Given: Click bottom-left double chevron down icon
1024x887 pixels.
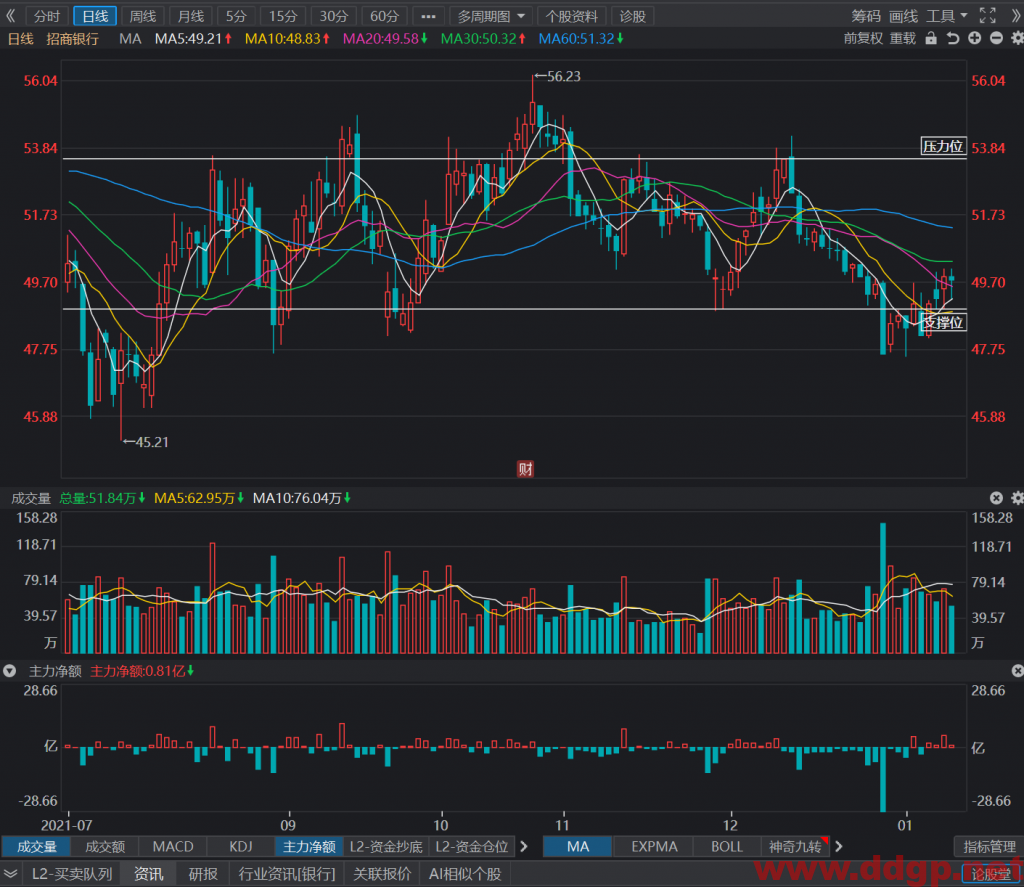Looking at the screenshot, I should (x=10, y=873).
